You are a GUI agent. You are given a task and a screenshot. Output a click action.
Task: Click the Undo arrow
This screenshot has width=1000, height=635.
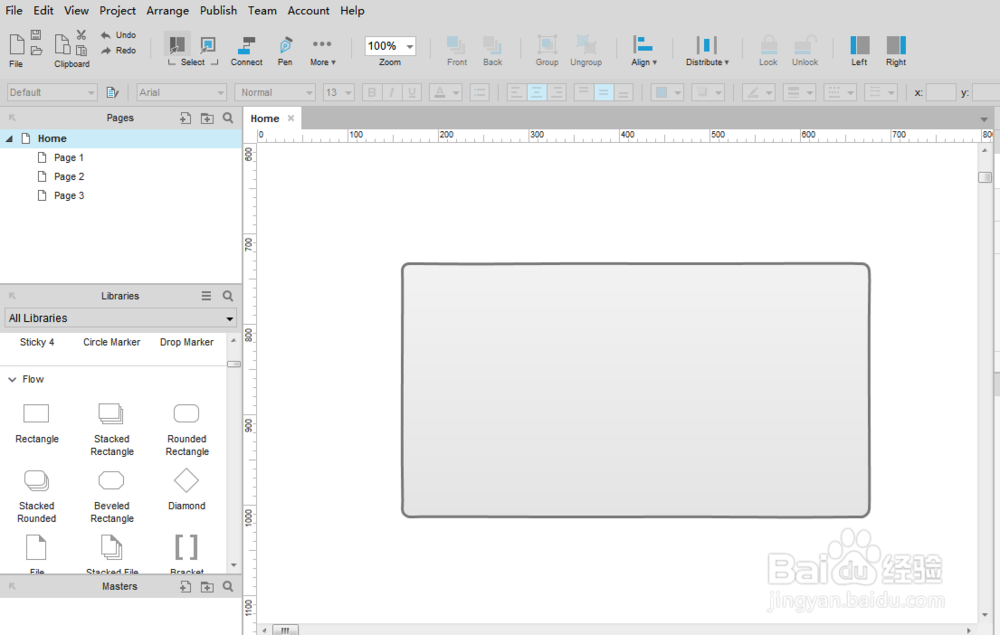click(x=106, y=35)
